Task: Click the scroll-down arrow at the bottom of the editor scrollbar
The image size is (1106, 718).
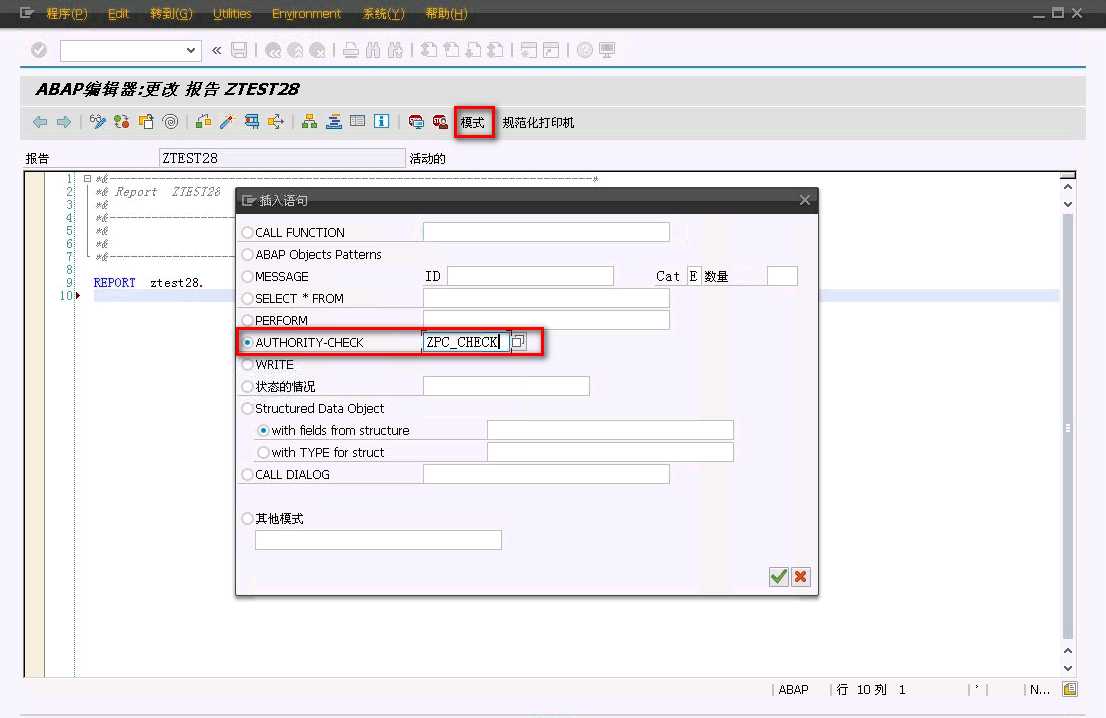Action: [1068, 668]
